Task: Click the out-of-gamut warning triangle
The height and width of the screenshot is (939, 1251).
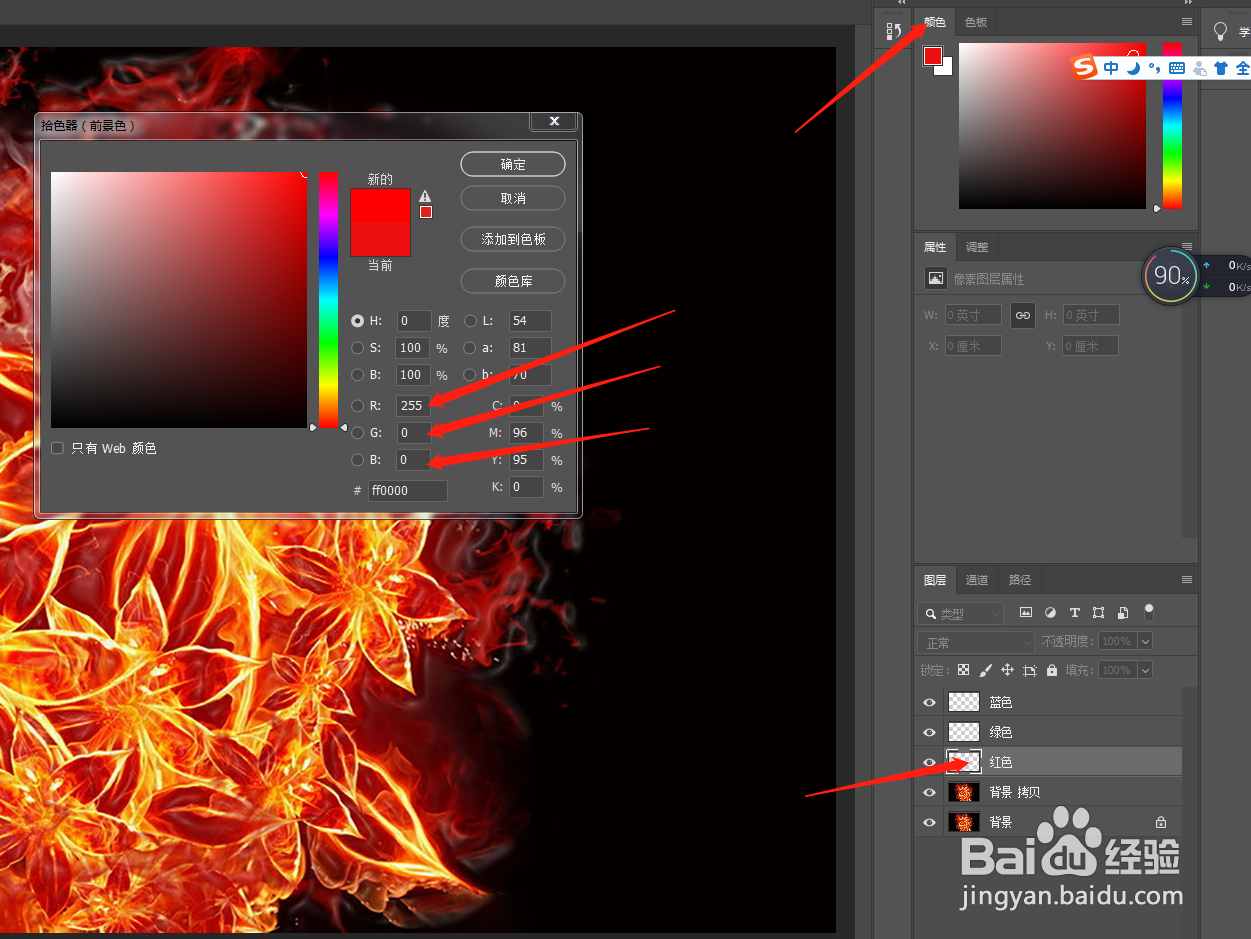Action: pyautogui.click(x=425, y=196)
